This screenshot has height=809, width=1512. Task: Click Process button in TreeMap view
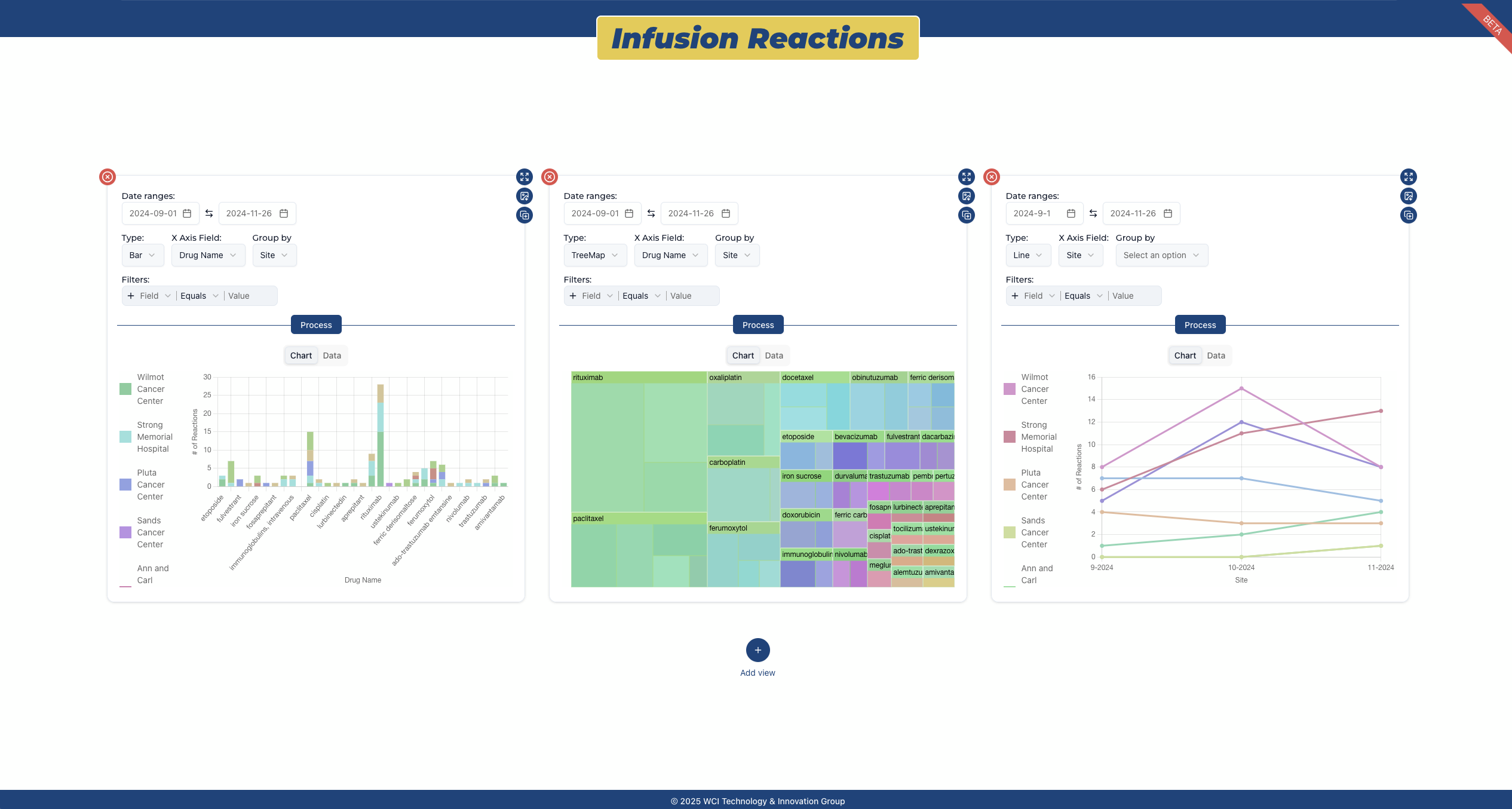[x=758, y=325]
